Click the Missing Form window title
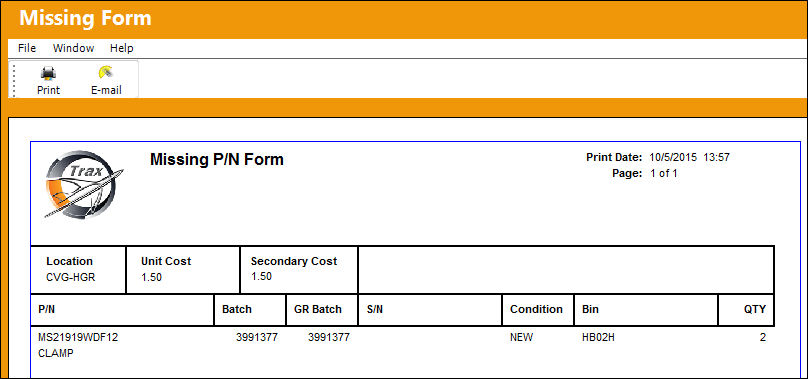Viewport: 808px width, 379px height. coord(85,18)
